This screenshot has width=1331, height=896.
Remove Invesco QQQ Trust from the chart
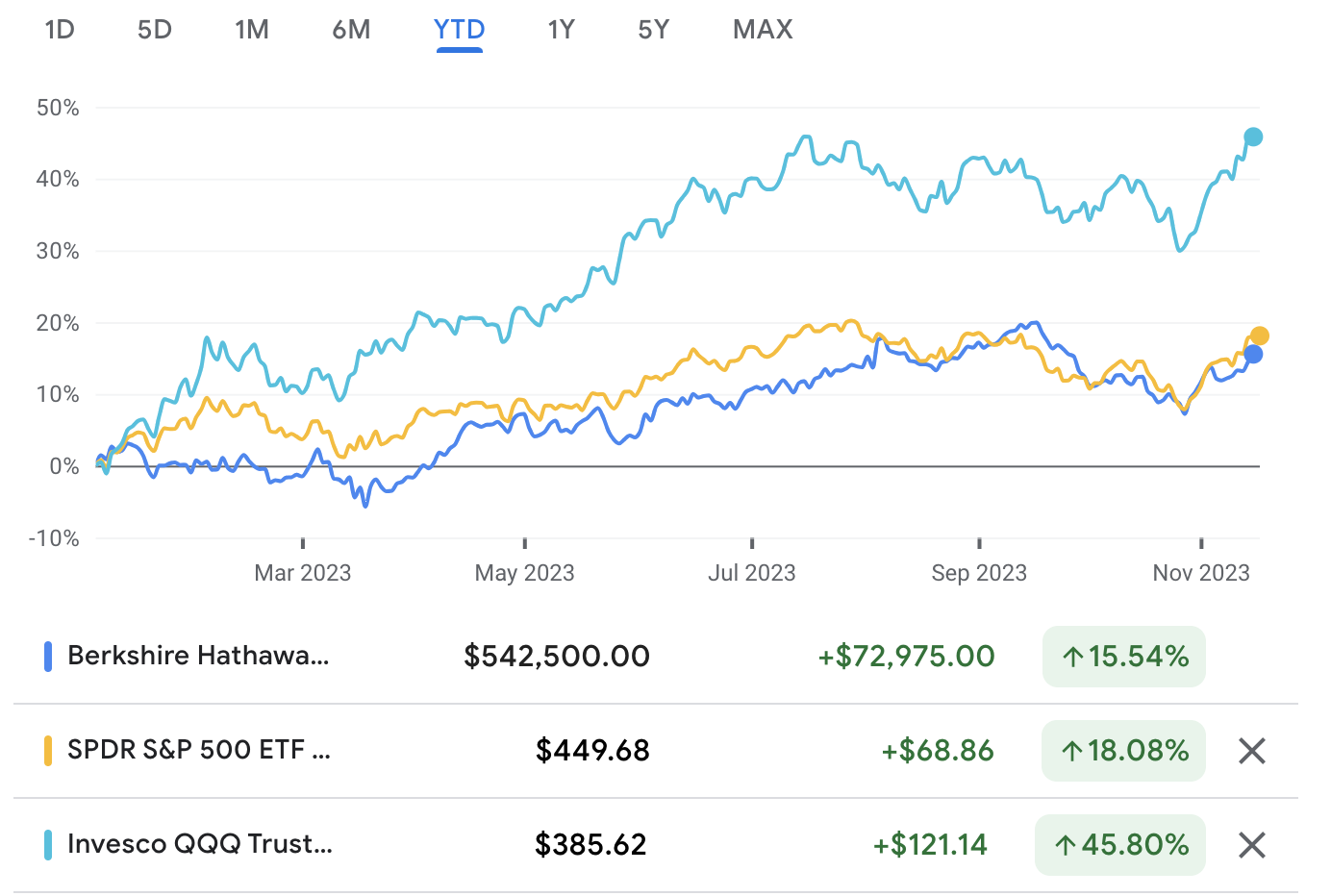[x=1251, y=845]
